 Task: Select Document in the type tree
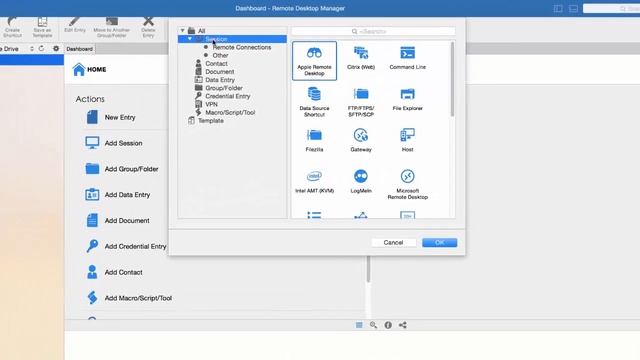220,72
